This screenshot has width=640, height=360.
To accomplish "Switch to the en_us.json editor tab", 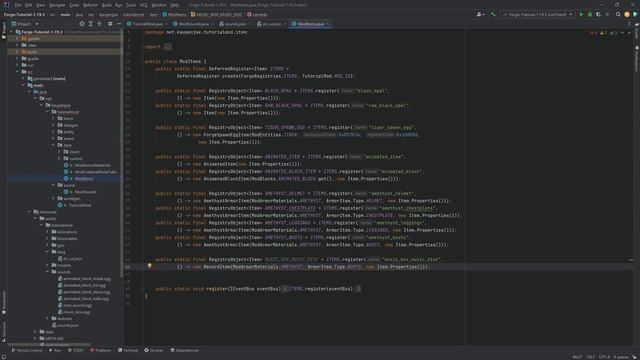I will click(x=271, y=24).
